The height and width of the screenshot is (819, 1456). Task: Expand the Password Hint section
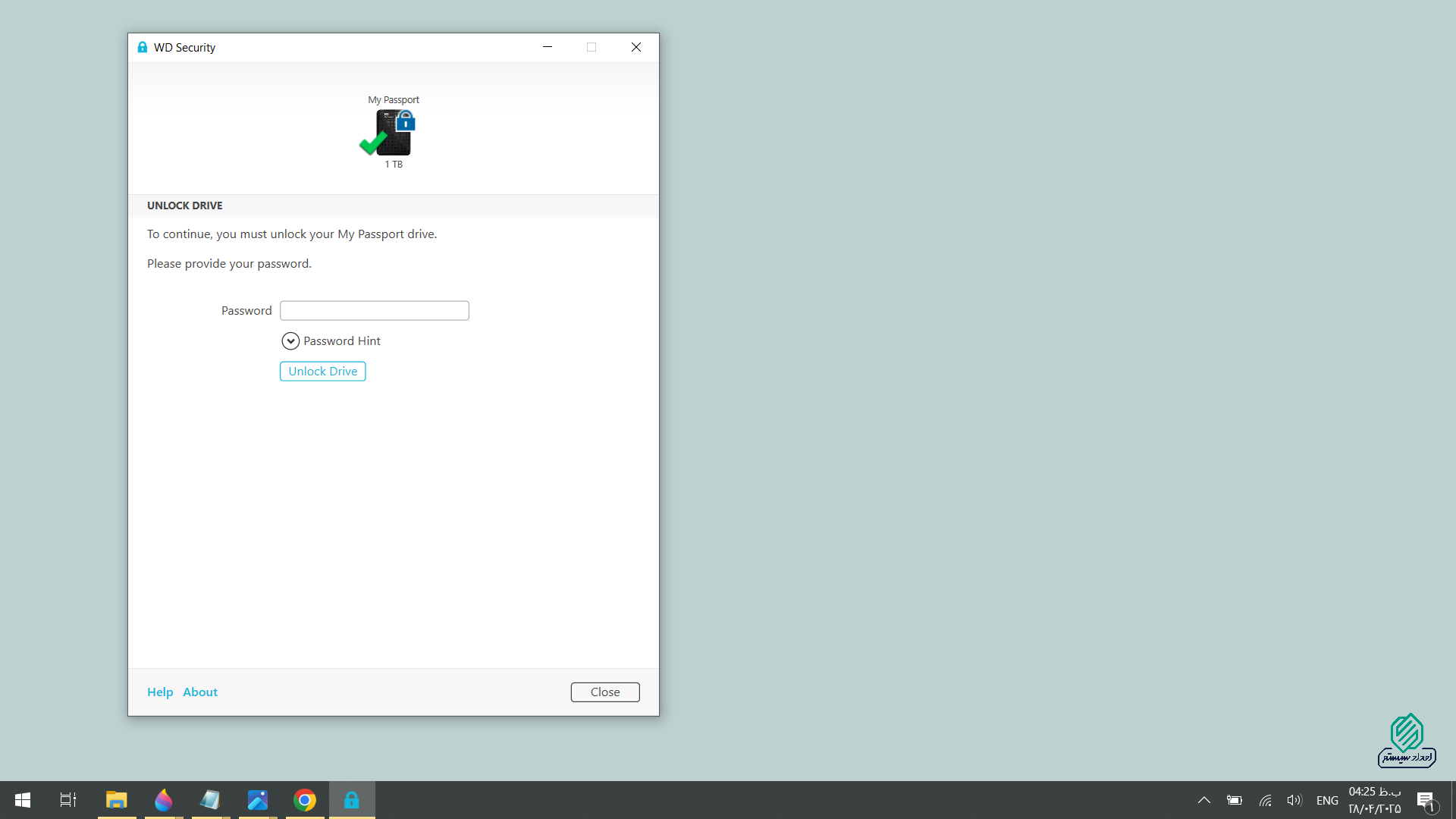coord(290,341)
